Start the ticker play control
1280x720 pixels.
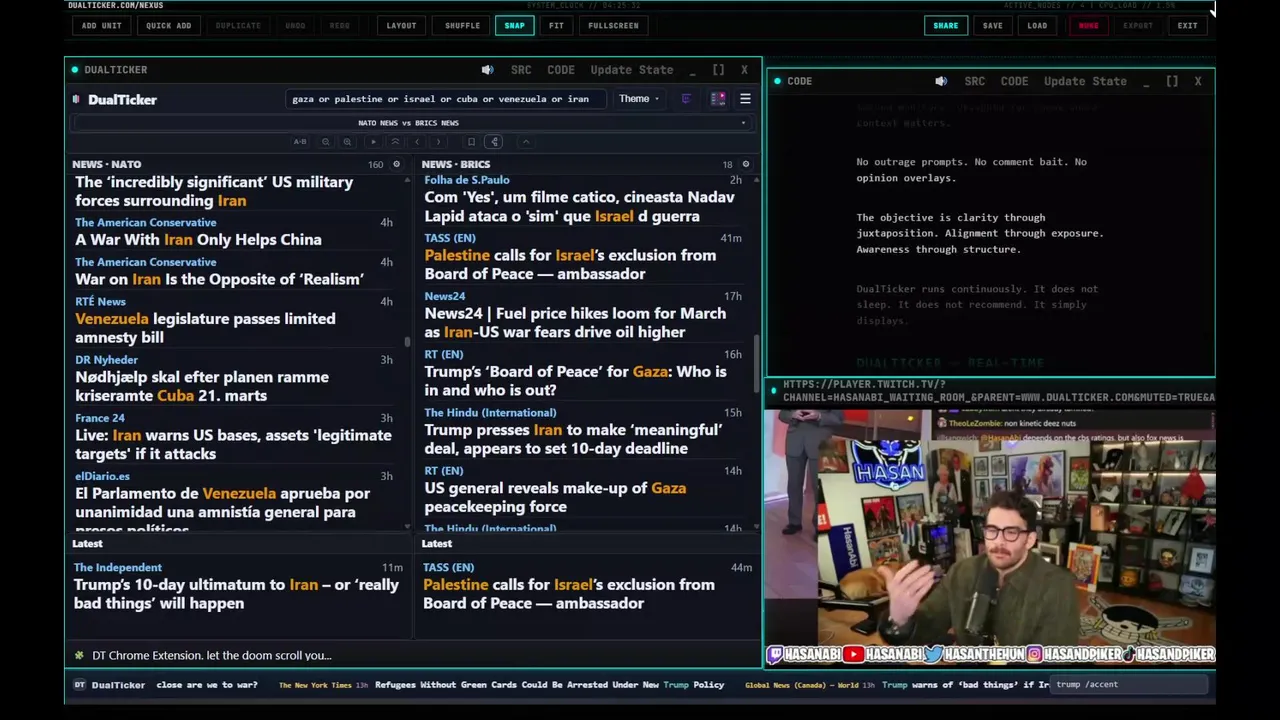[373, 142]
